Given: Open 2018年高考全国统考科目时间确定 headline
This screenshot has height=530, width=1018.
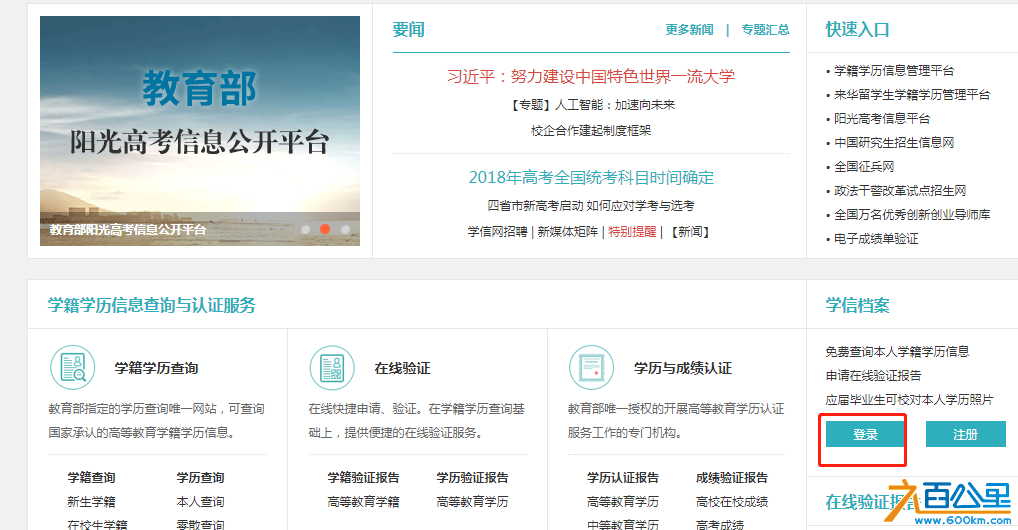Looking at the screenshot, I should click(x=591, y=177).
